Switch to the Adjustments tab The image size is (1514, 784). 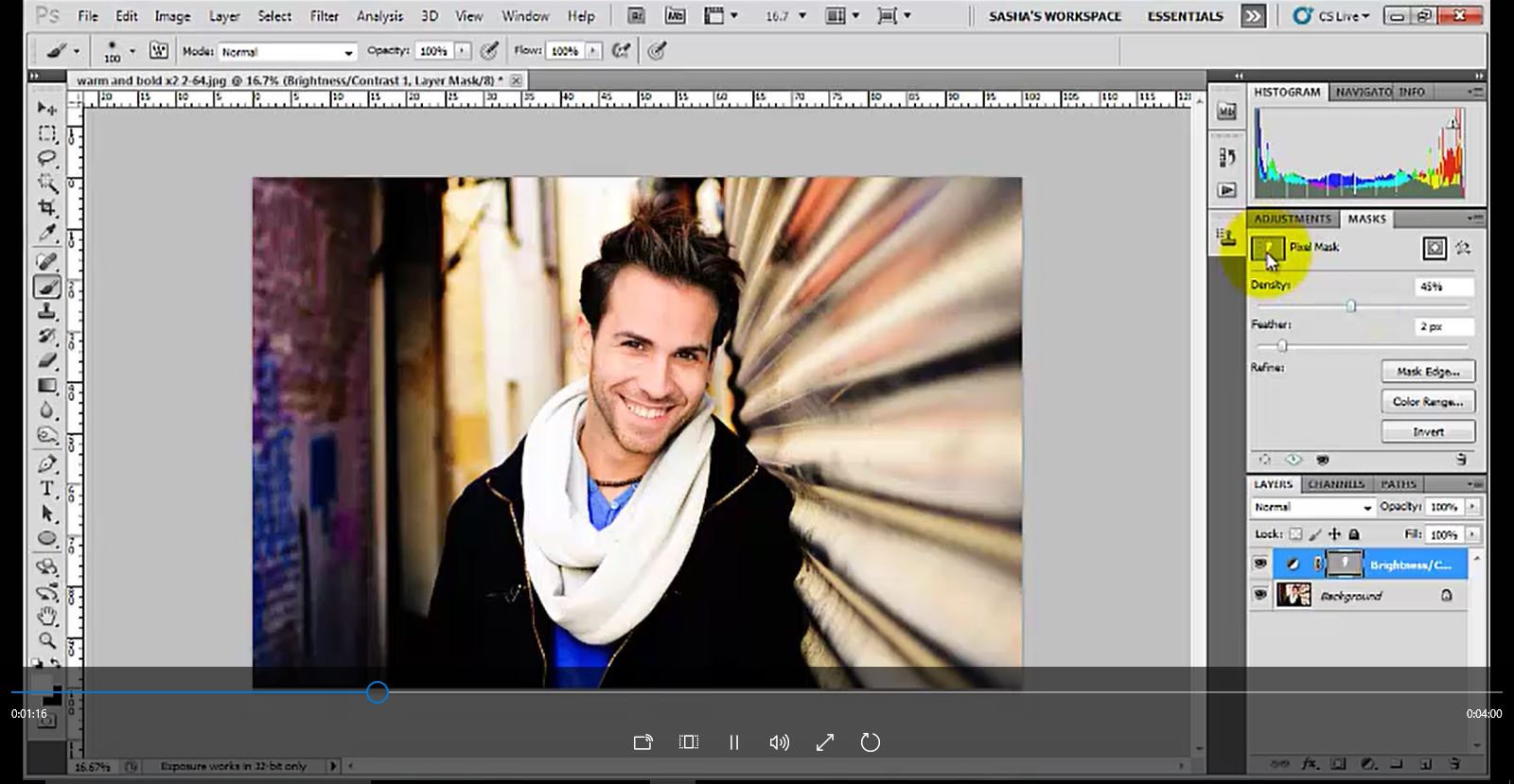1292,218
